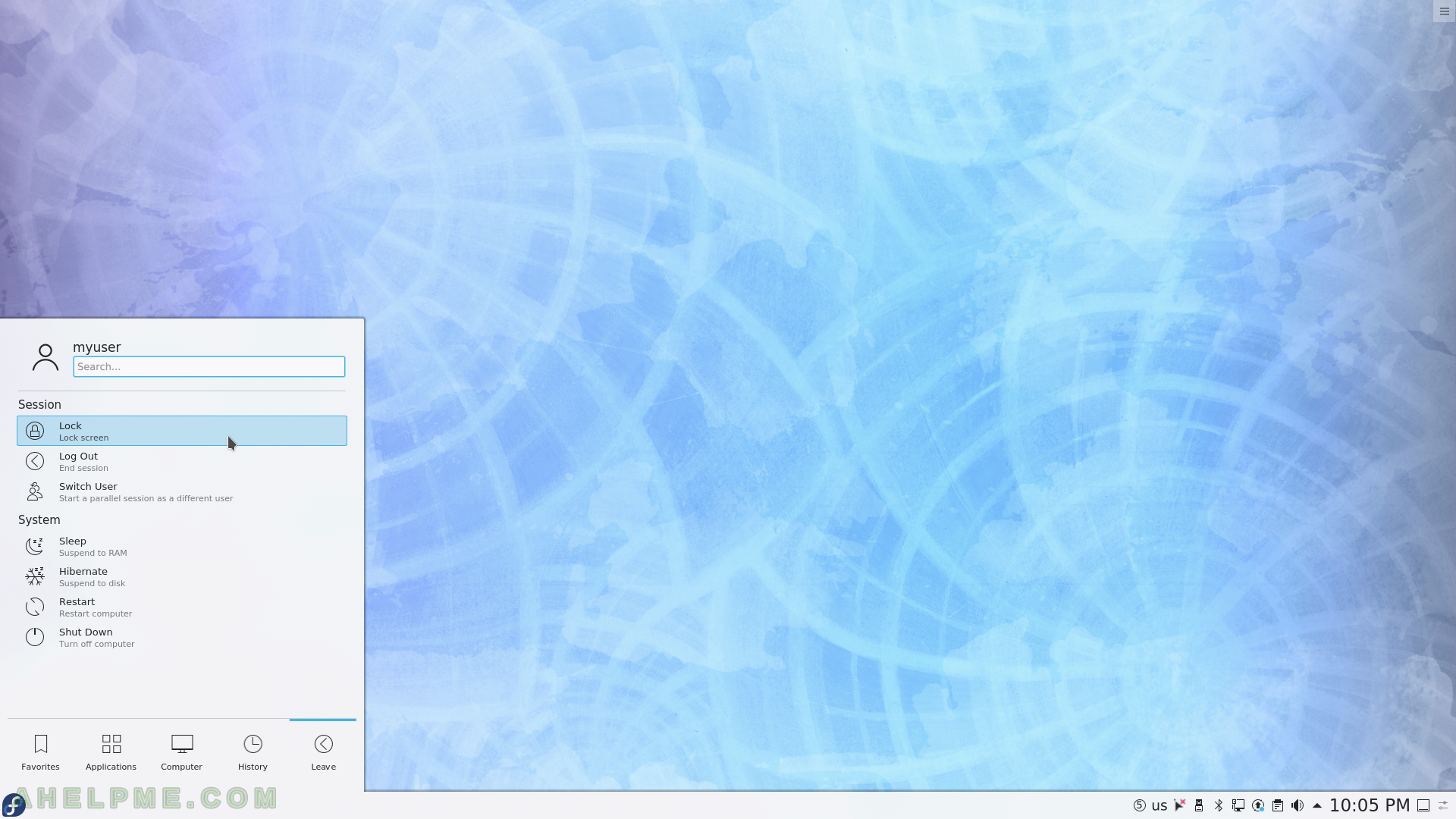Image resolution: width=1456 pixels, height=819 pixels.
Task: Open the 10:05 PM clock calendar
Action: [1370, 805]
